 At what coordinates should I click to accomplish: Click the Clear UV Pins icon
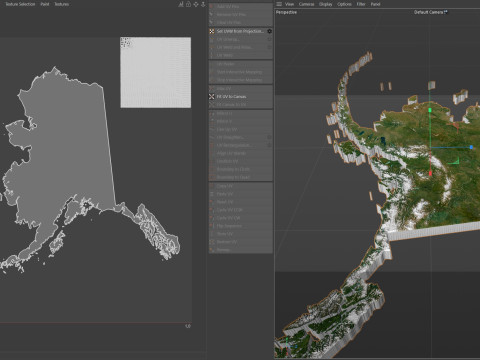tap(211, 22)
